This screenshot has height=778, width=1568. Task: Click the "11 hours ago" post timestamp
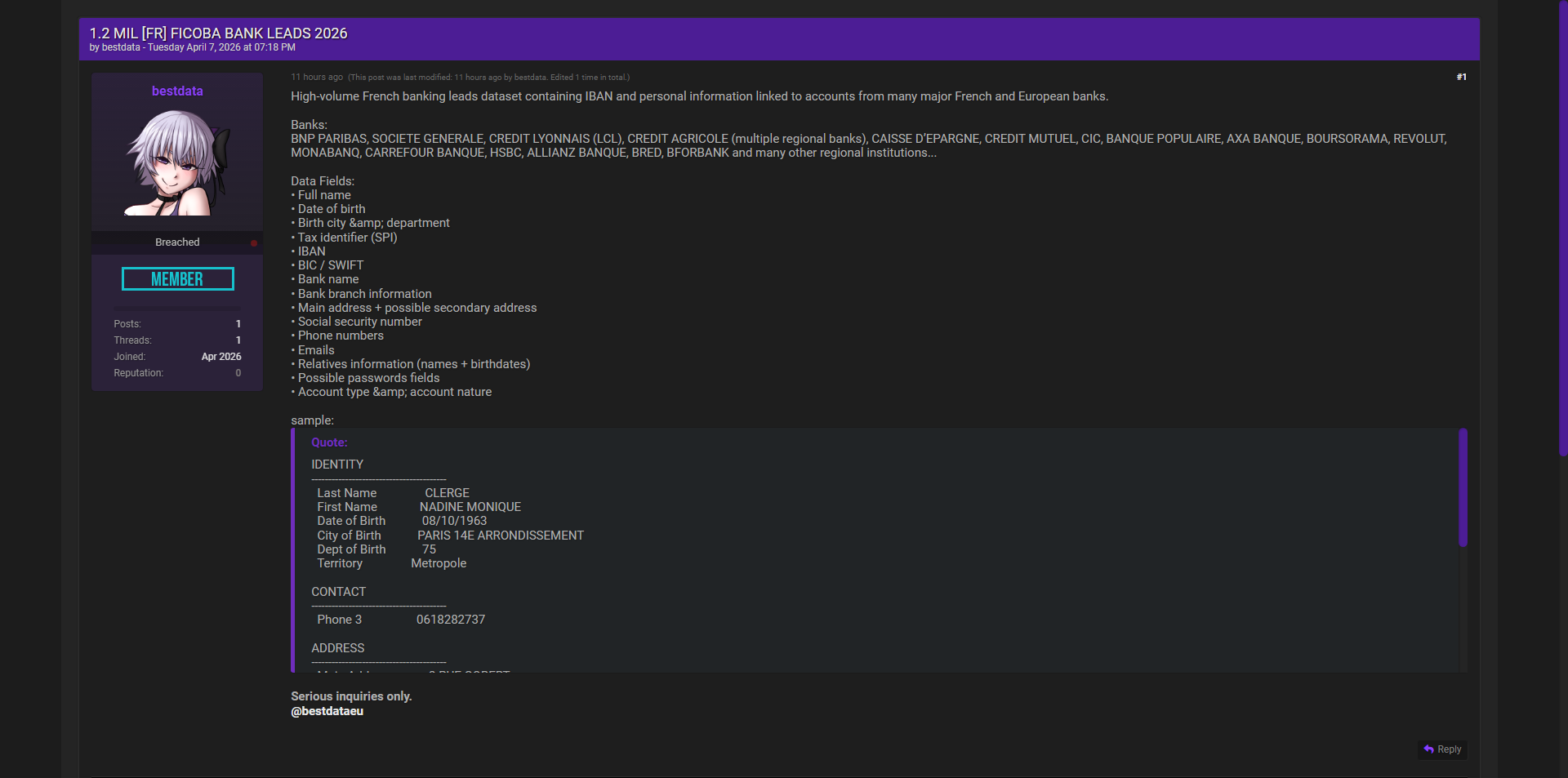point(317,77)
